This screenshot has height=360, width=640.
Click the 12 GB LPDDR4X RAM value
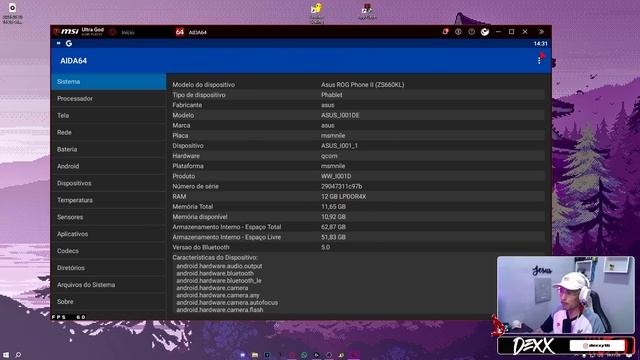[343, 197]
